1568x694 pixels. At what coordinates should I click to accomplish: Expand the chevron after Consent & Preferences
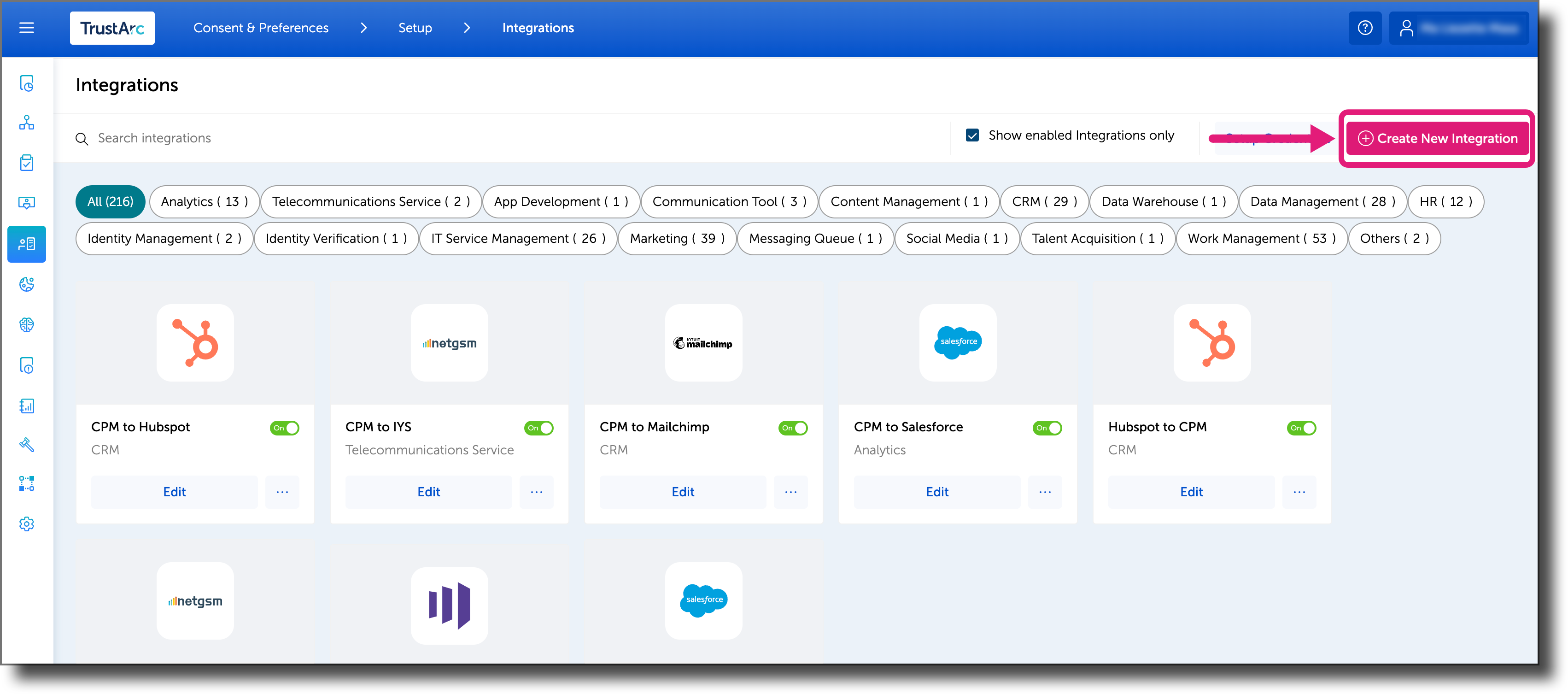point(363,28)
